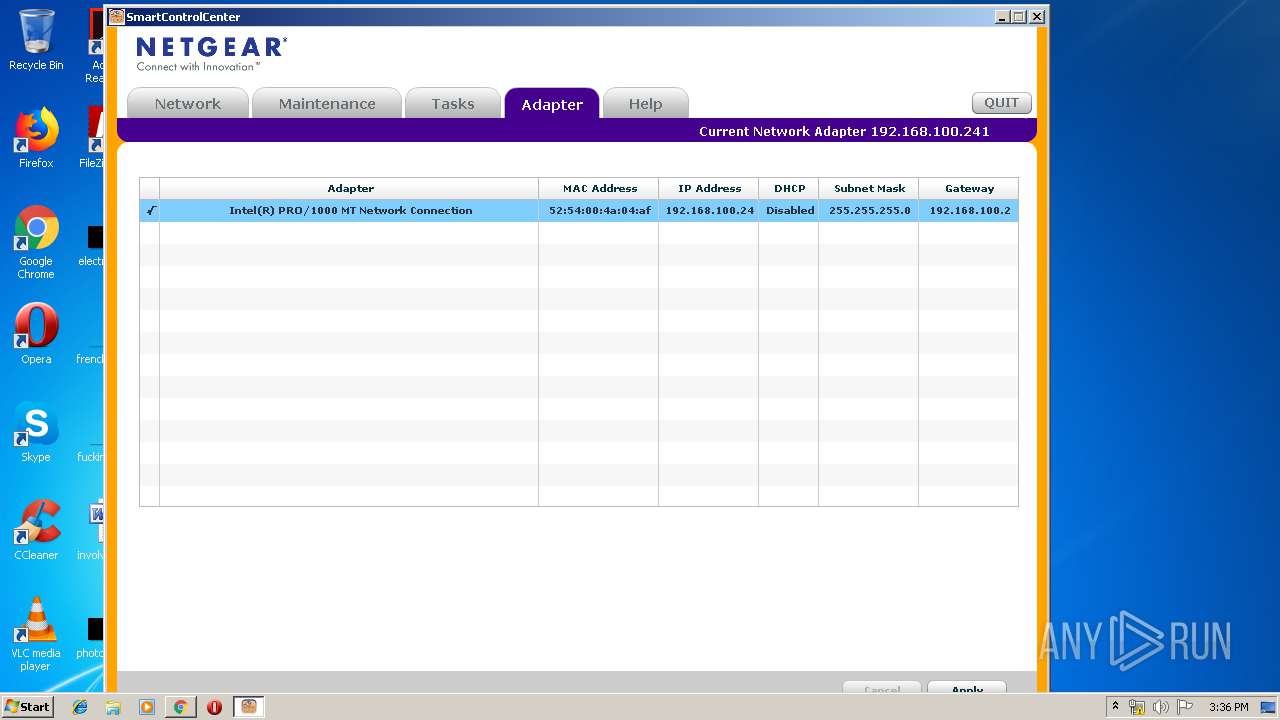
Task: Click the Current Network Adapter status text
Action: 844,131
